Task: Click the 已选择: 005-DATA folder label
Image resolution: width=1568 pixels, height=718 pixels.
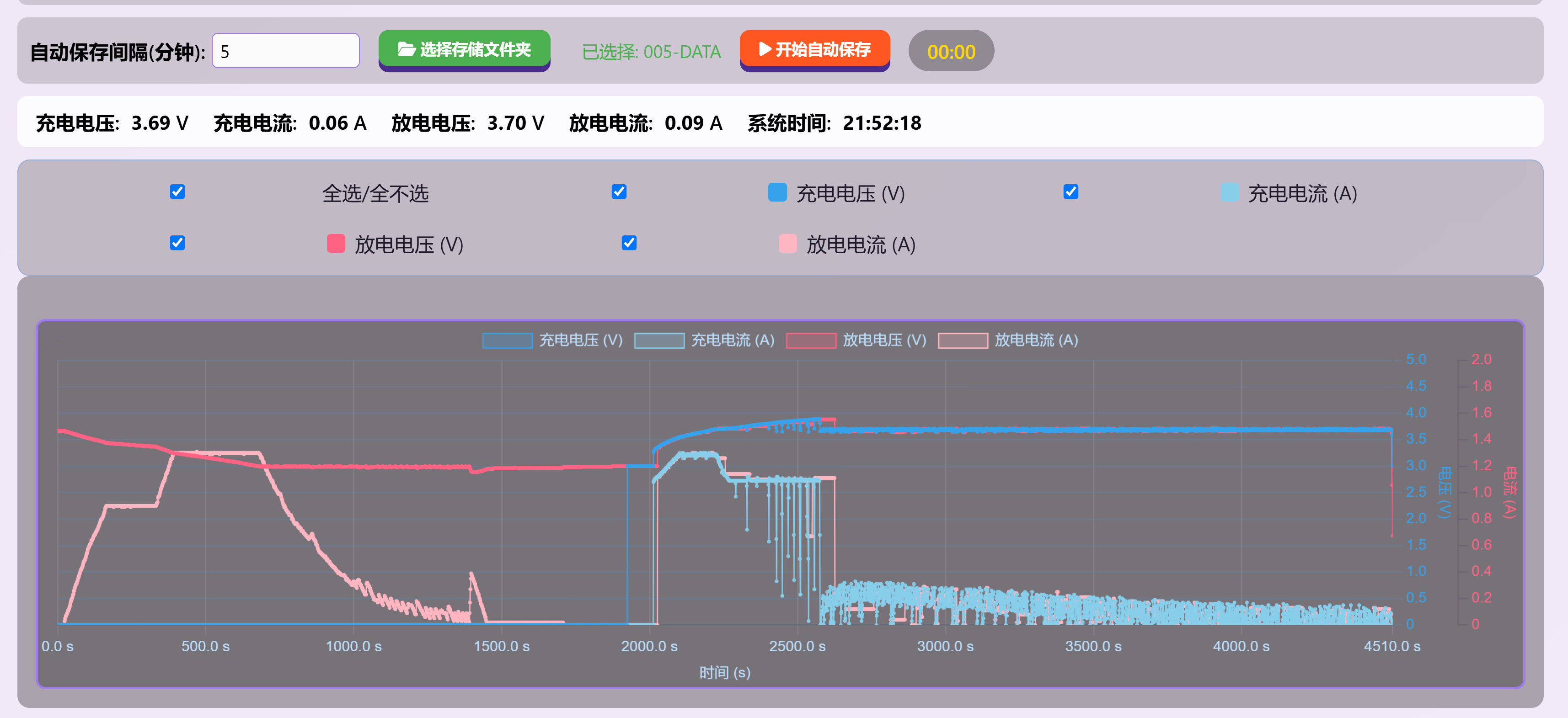Action: 651,52
